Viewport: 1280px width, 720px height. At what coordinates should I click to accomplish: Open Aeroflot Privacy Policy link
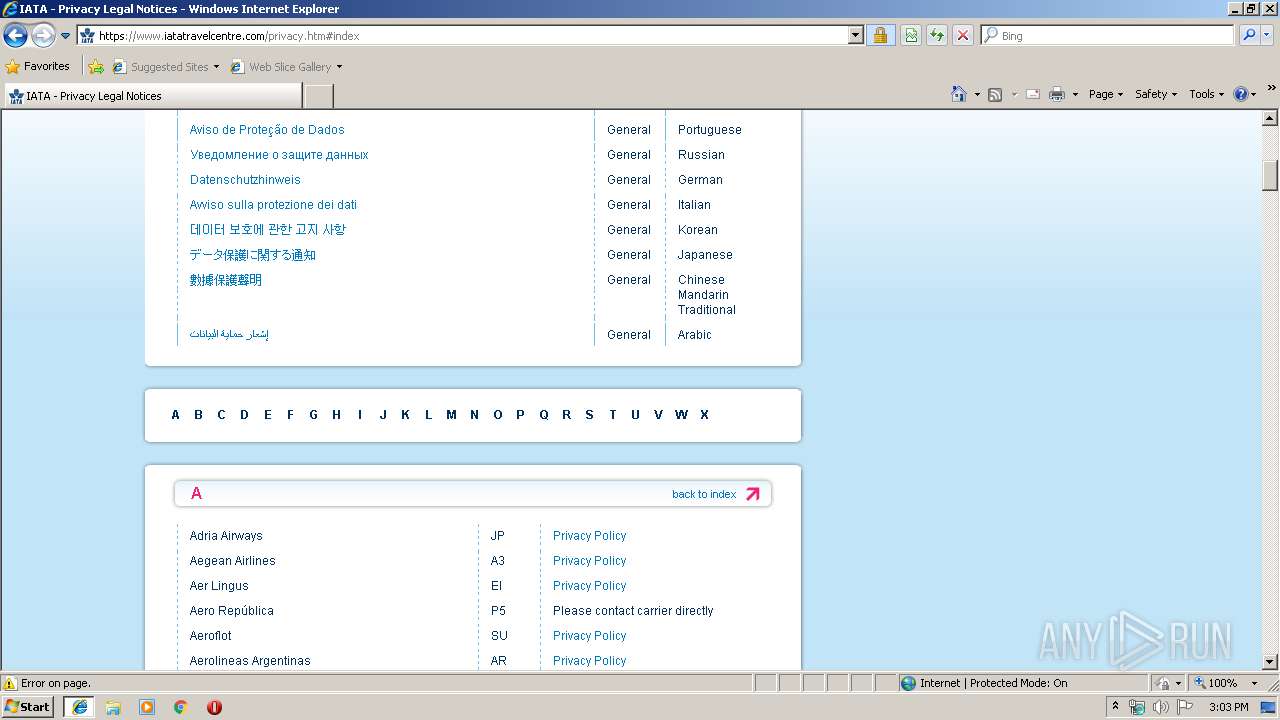(589, 636)
